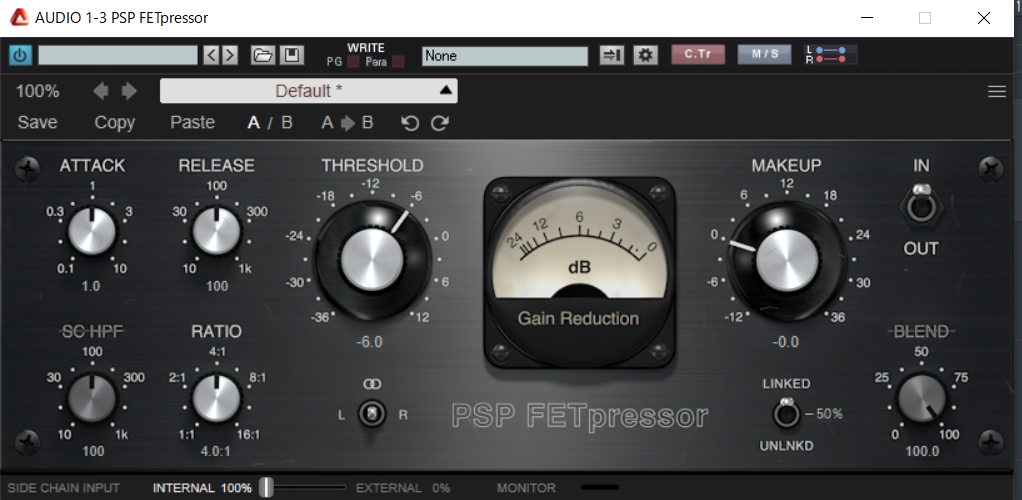Select previous preset with left chevron
This screenshot has height=500, width=1022.
point(211,55)
